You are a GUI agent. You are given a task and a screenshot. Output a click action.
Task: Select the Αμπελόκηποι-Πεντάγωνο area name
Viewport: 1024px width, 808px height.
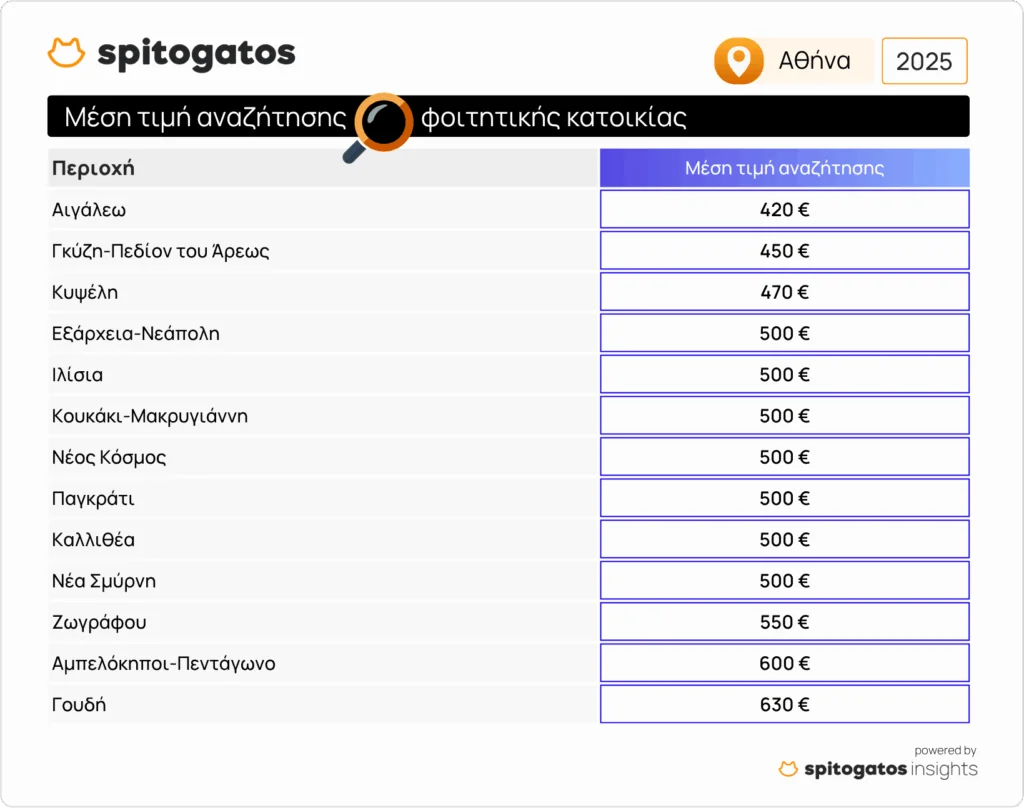(163, 663)
